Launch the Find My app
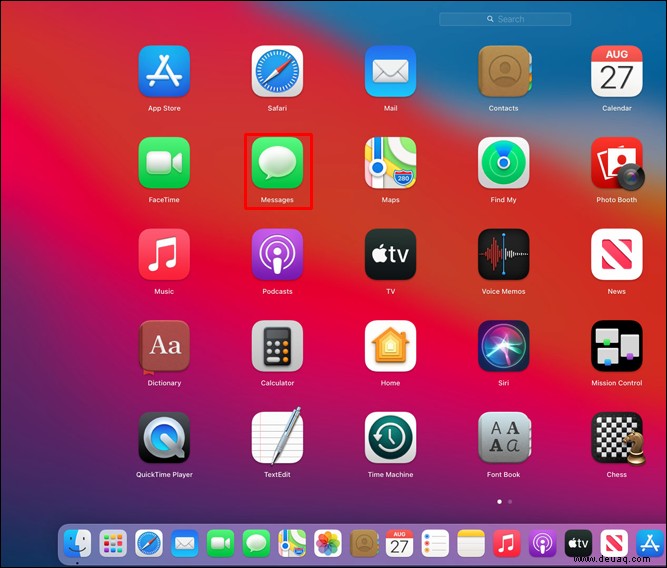This screenshot has width=667, height=568. click(504, 163)
